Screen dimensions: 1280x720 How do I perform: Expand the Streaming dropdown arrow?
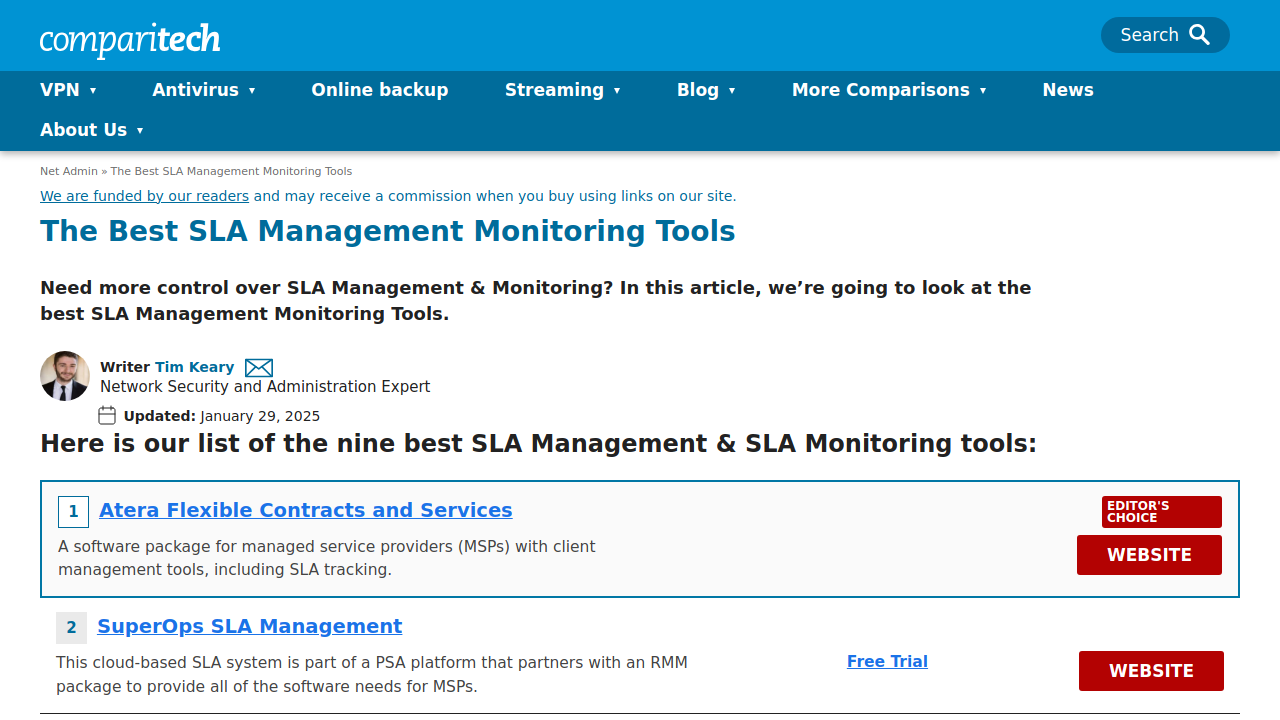[617, 91]
